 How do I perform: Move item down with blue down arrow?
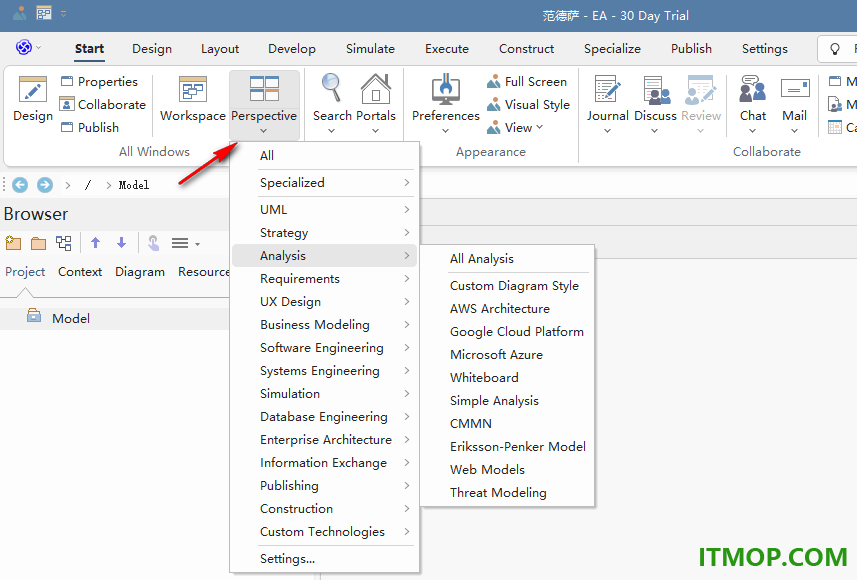pyautogui.click(x=121, y=243)
